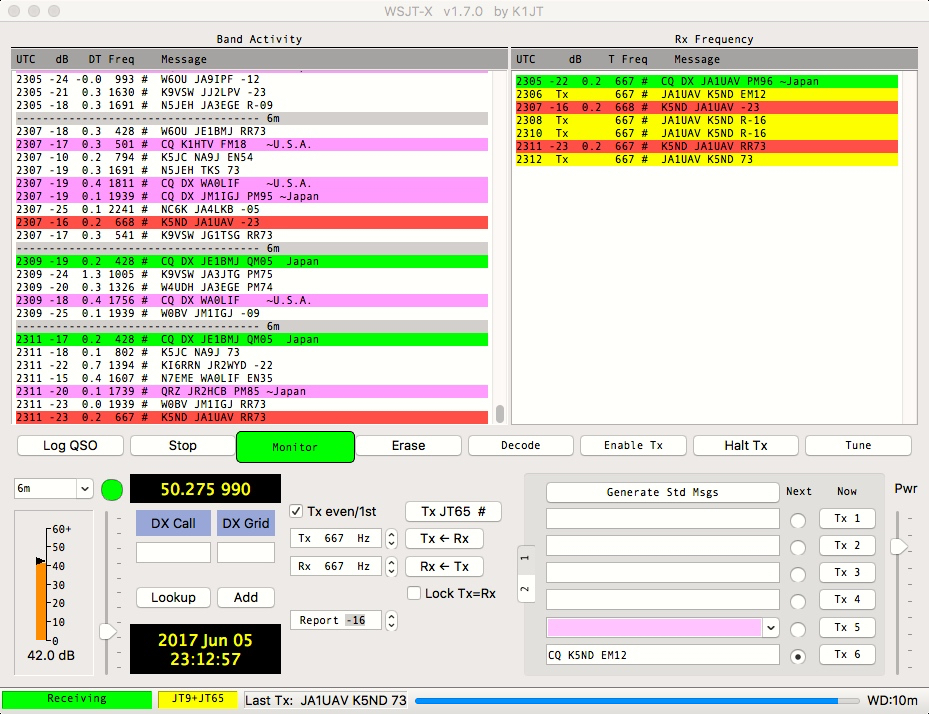This screenshot has width=929, height=714.
Task: Send message now with Tx 2 button
Action: 847,546
